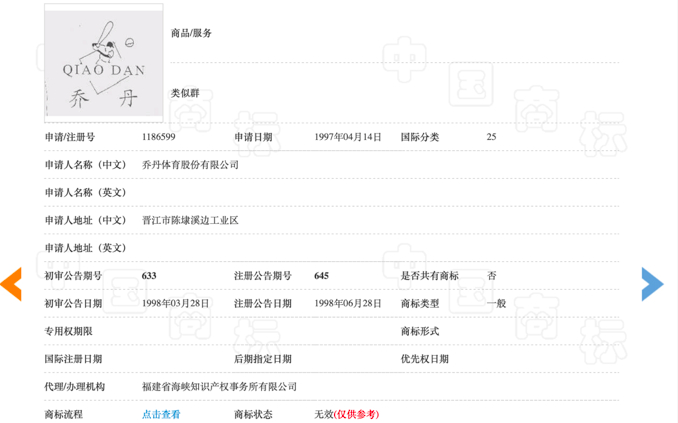The width and height of the screenshot is (678, 423).
Task: Select the 商标流程 label
Action: pyautogui.click(x=64, y=414)
